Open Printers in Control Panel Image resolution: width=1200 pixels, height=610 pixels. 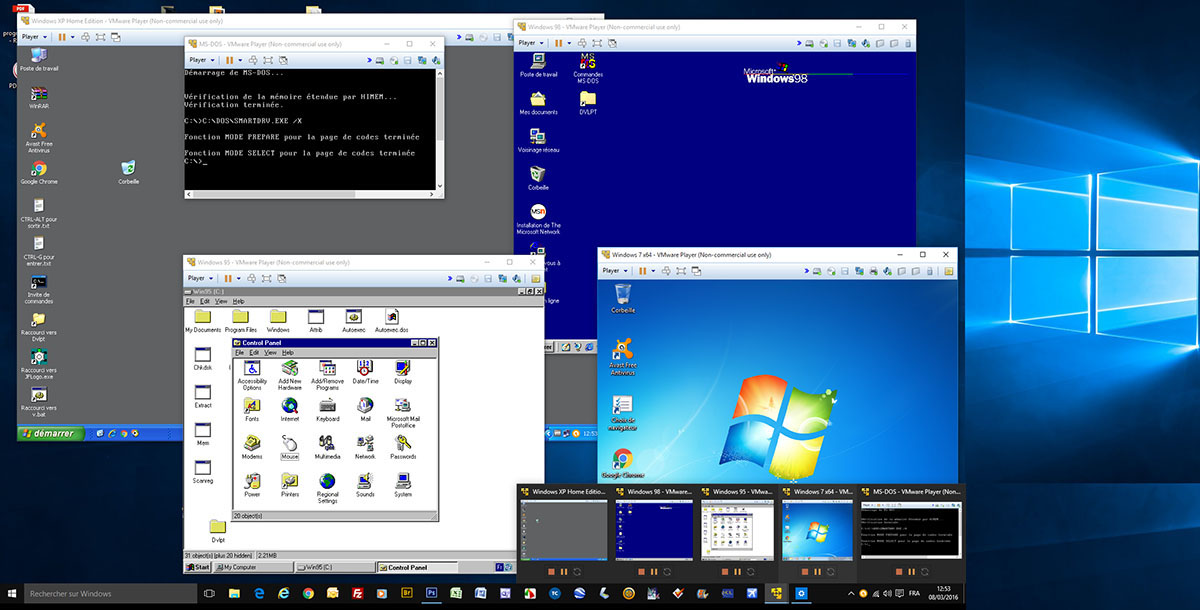[x=290, y=485]
